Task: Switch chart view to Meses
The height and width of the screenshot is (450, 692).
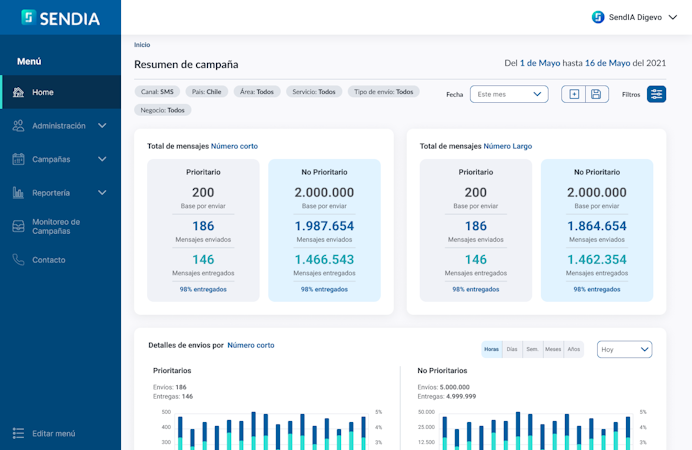Action: coord(553,349)
